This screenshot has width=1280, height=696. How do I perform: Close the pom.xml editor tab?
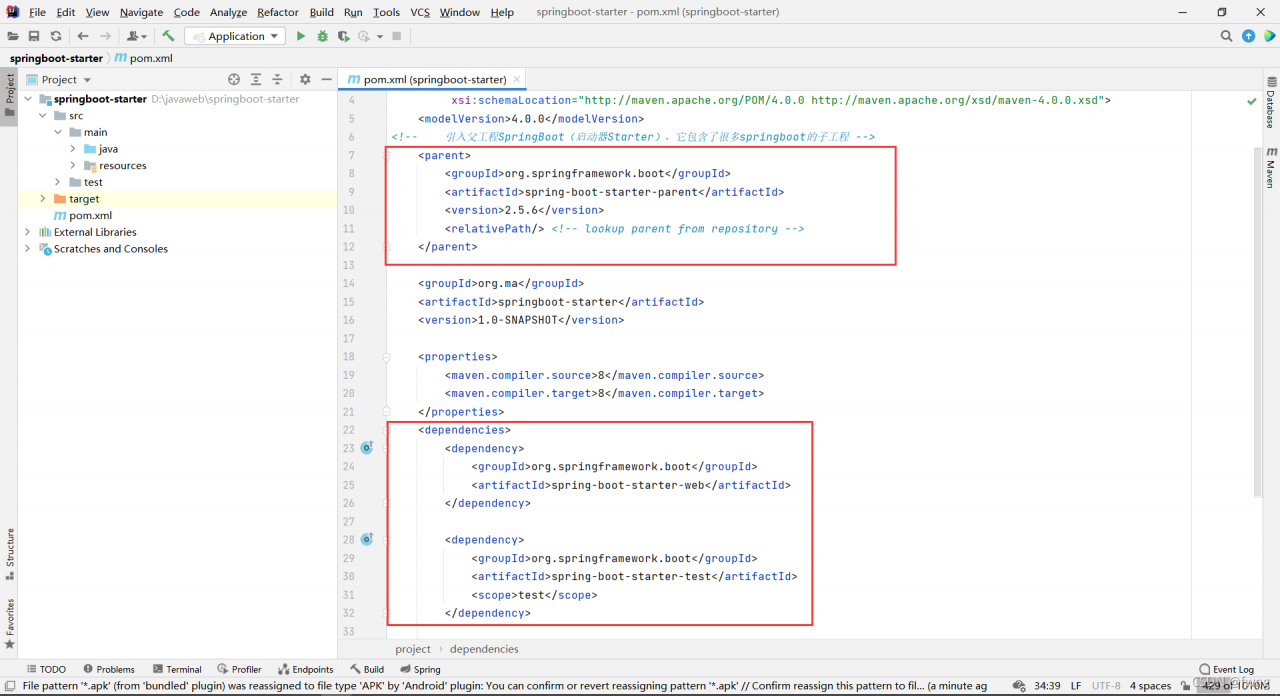coord(516,80)
